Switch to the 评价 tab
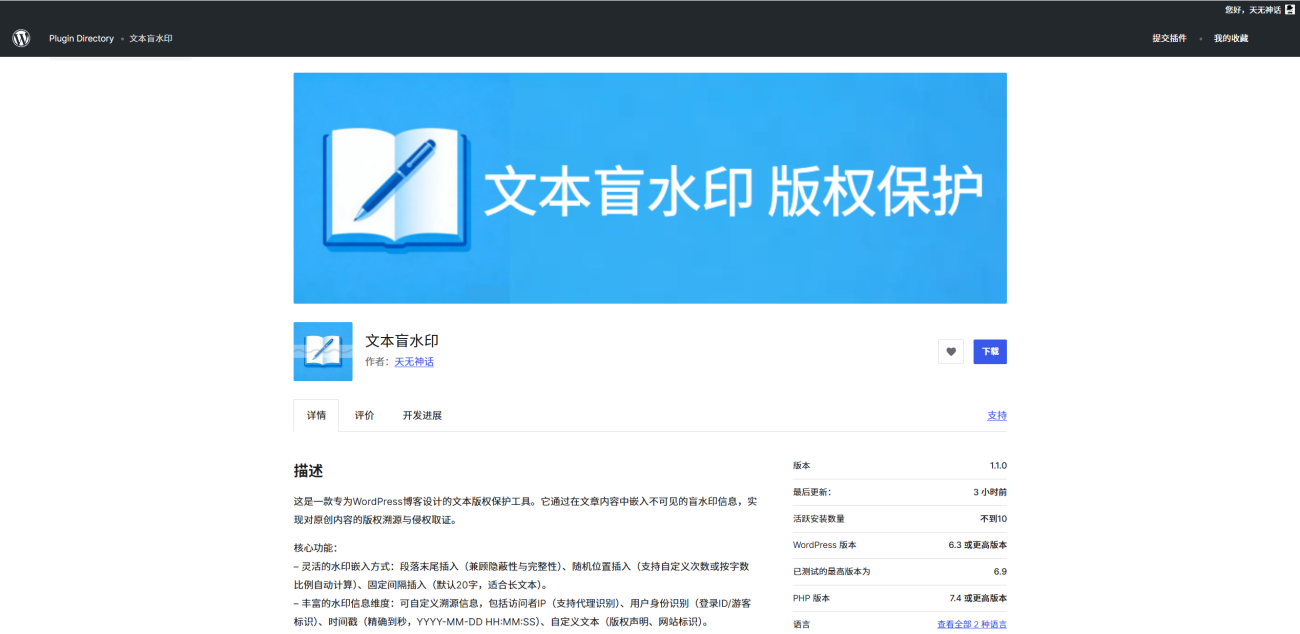 [364, 415]
